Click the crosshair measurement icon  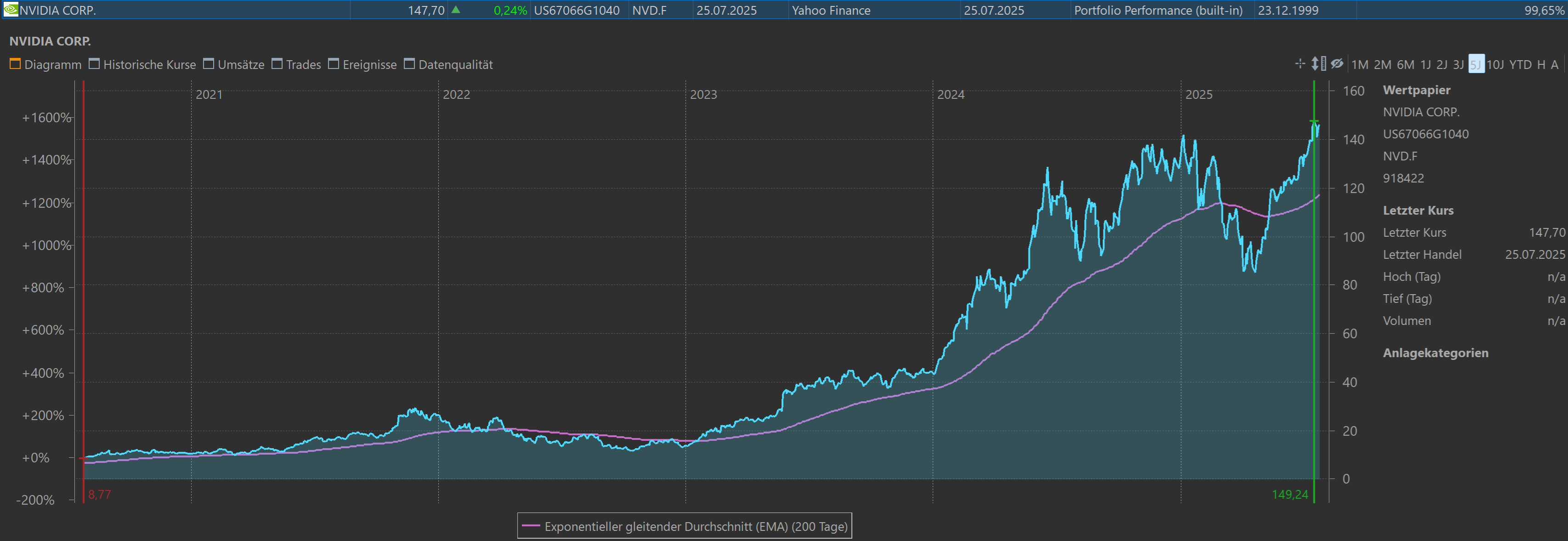point(1300,64)
